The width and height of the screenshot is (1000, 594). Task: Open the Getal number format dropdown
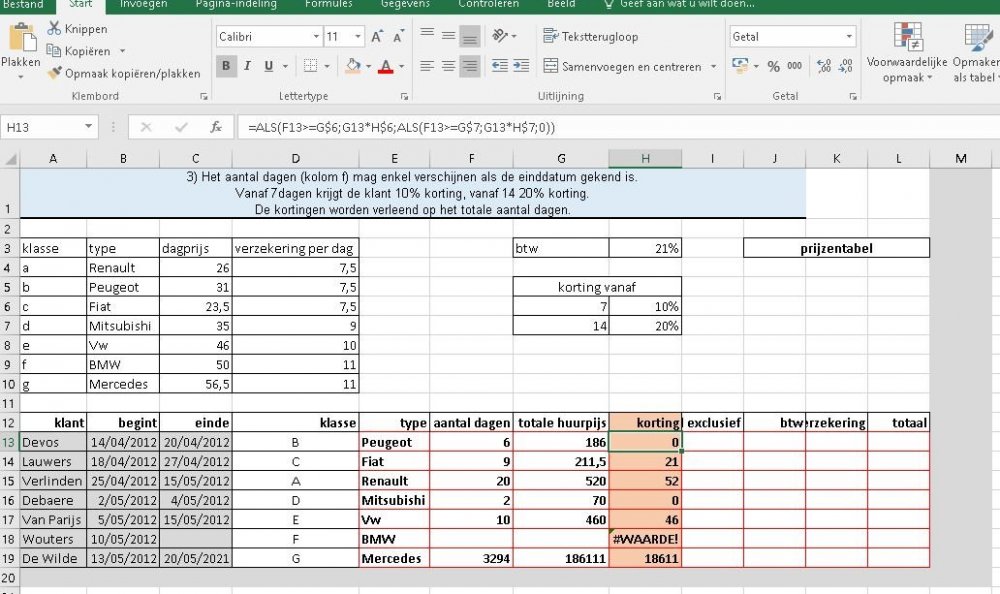coord(849,37)
